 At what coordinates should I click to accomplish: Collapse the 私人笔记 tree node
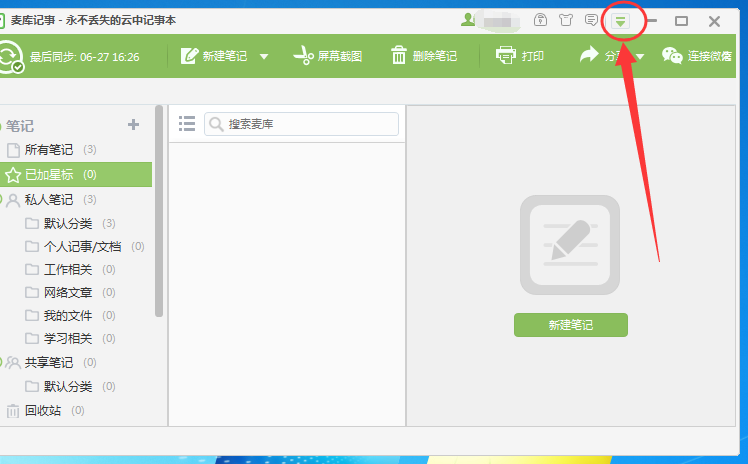pos(1,199)
